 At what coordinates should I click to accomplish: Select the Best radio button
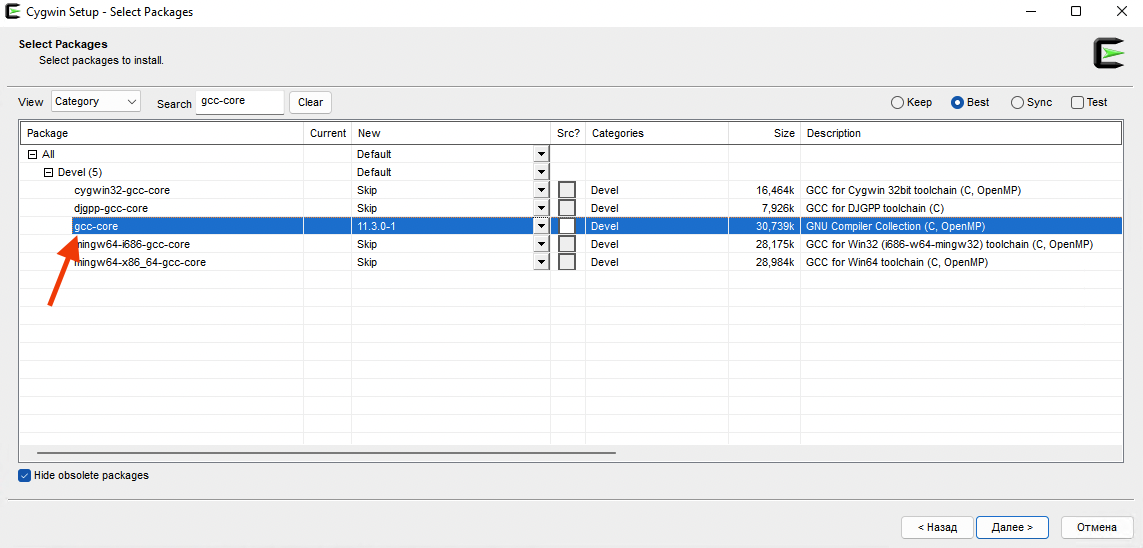pyautogui.click(x=957, y=102)
